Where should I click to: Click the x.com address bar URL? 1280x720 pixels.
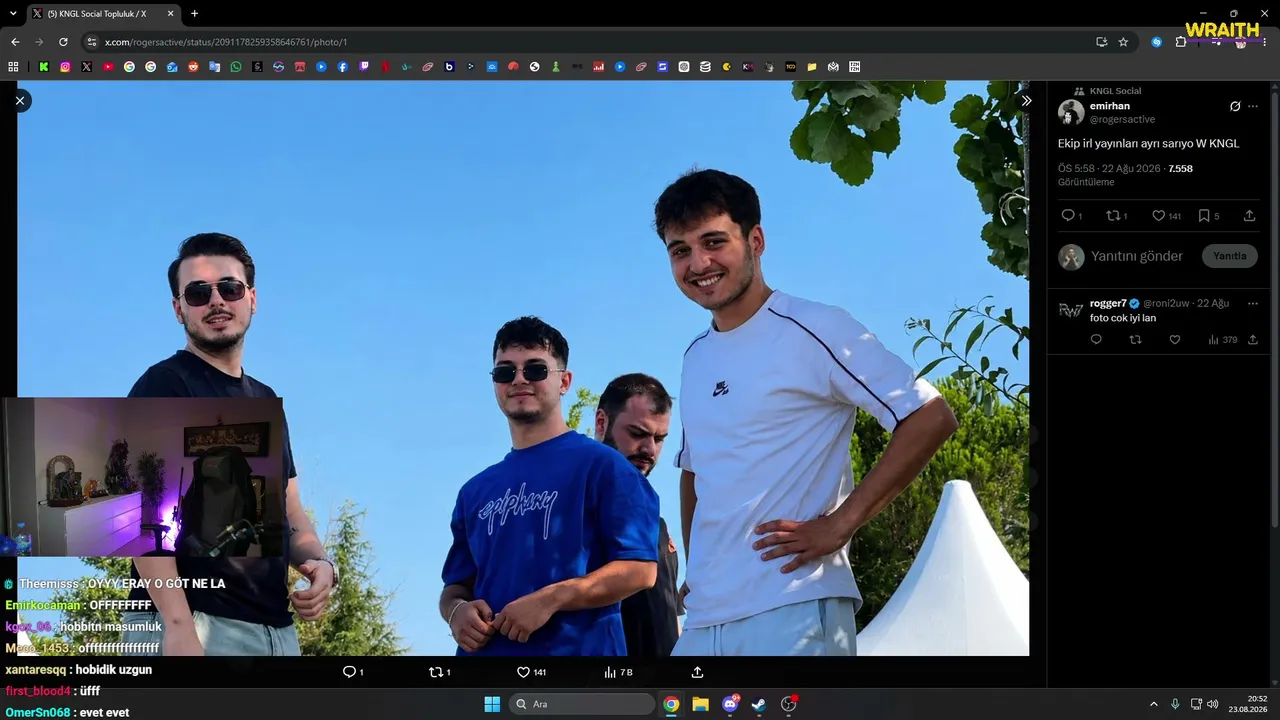[226, 42]
